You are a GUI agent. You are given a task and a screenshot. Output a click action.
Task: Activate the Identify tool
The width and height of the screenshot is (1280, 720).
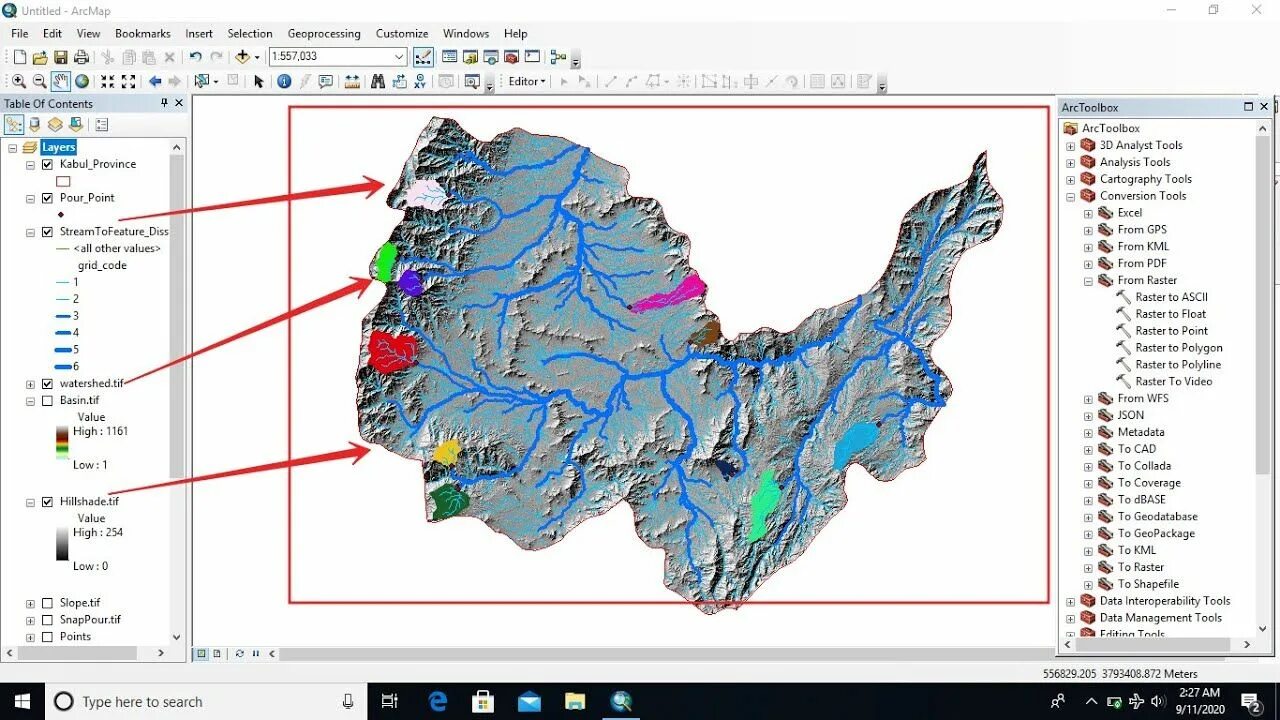tap(284, 82)
